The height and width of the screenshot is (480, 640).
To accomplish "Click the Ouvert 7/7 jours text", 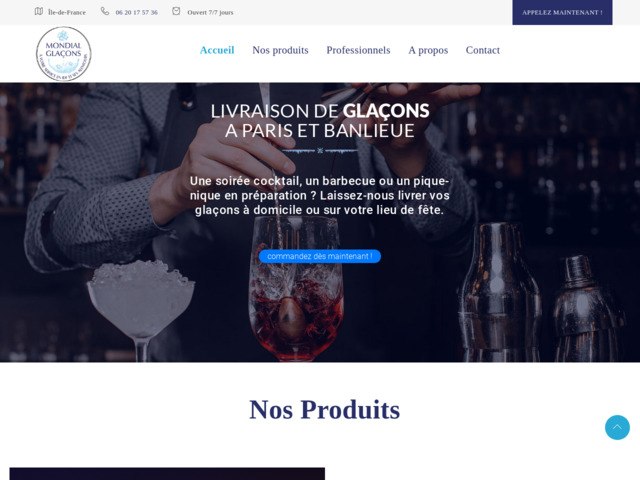I will (x=210, y=13).
